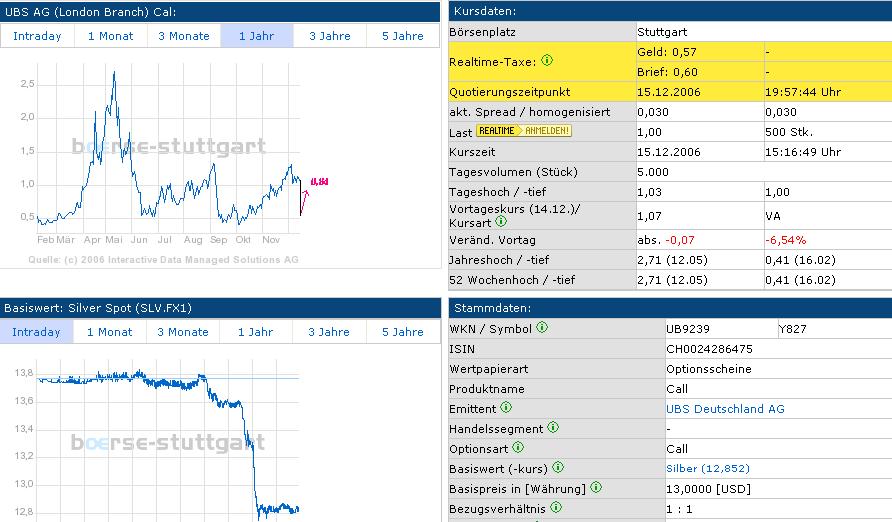Select 3 Jahre tab in UBS AG chart
Image resolution: width=892 pixels, height=522 pixels.
pyautogui.click(x=330, y=36)
